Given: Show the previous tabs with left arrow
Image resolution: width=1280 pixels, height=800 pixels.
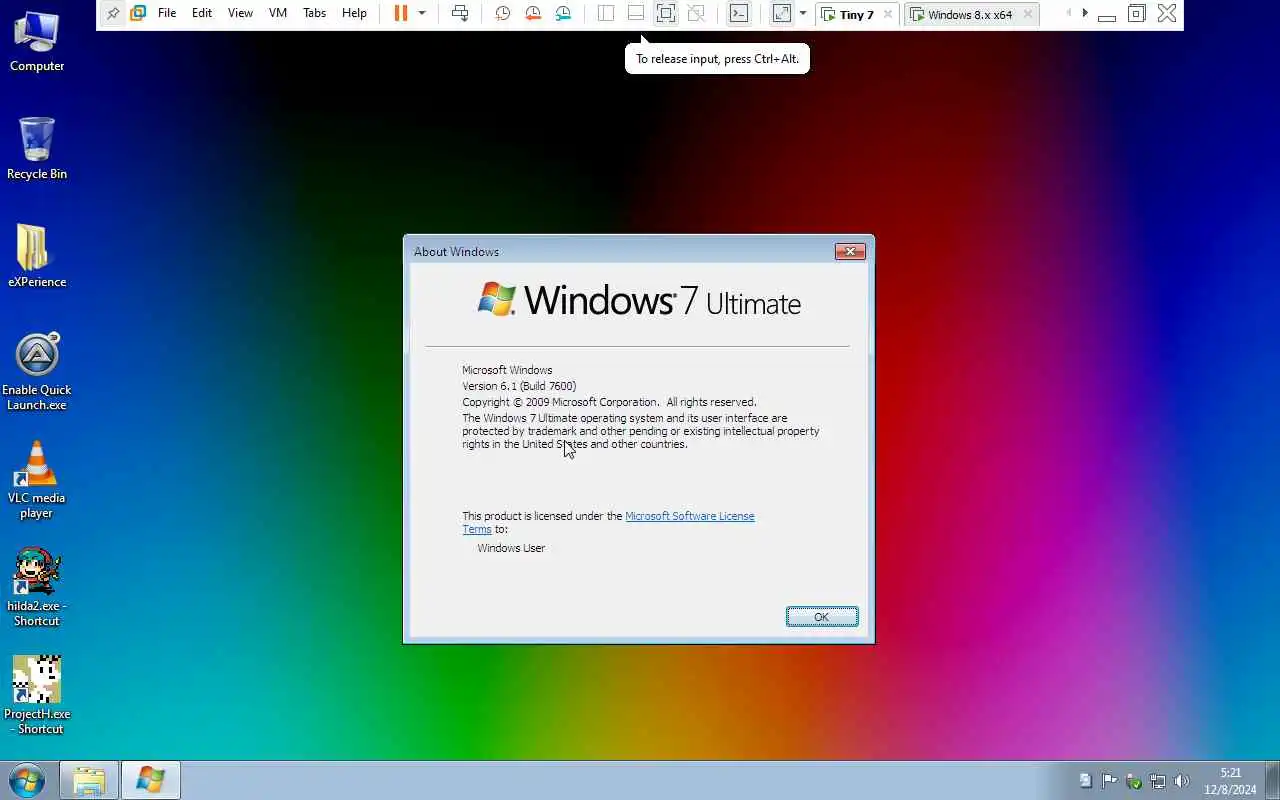Looking at the screenshot, I should coord(1068,13).
